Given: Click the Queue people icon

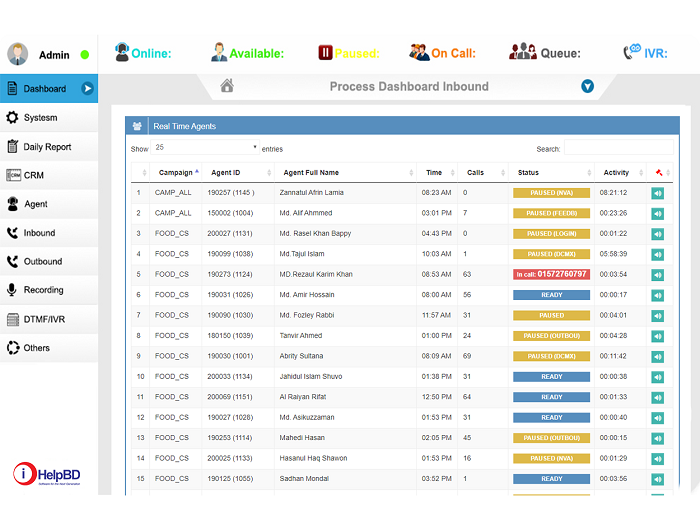Looking at the screenshot, I should (522, 53).
